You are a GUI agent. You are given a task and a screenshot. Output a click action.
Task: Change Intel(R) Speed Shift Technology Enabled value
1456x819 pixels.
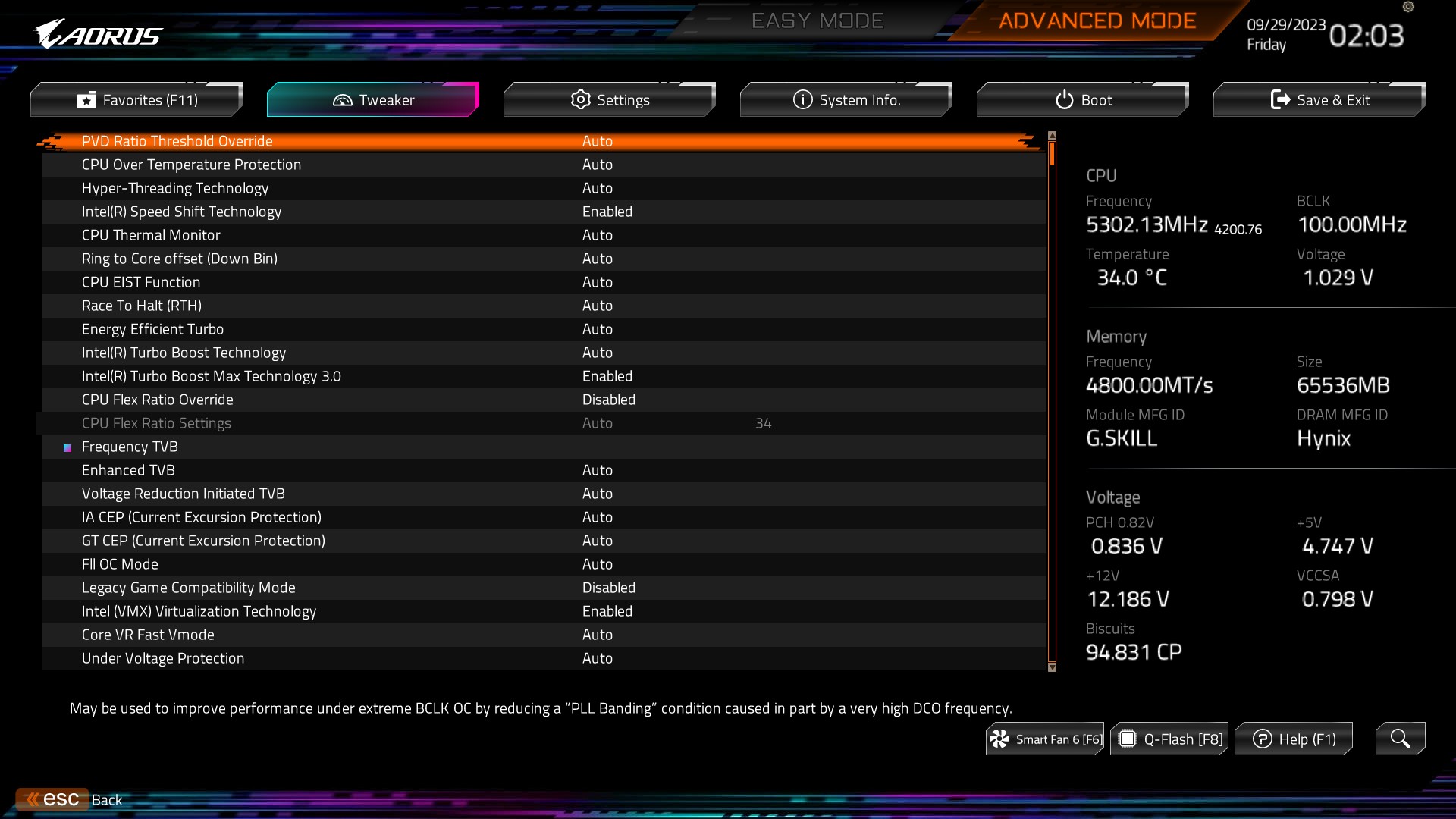click(x=607, y=212)
